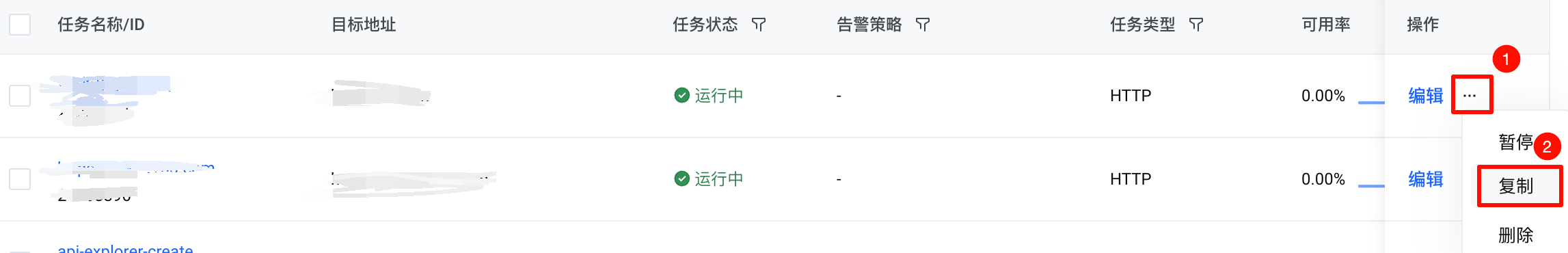This screenshot has width=1568, height=253.
Task: Click 编辑 link in the second row
Action: [1426, 179]
